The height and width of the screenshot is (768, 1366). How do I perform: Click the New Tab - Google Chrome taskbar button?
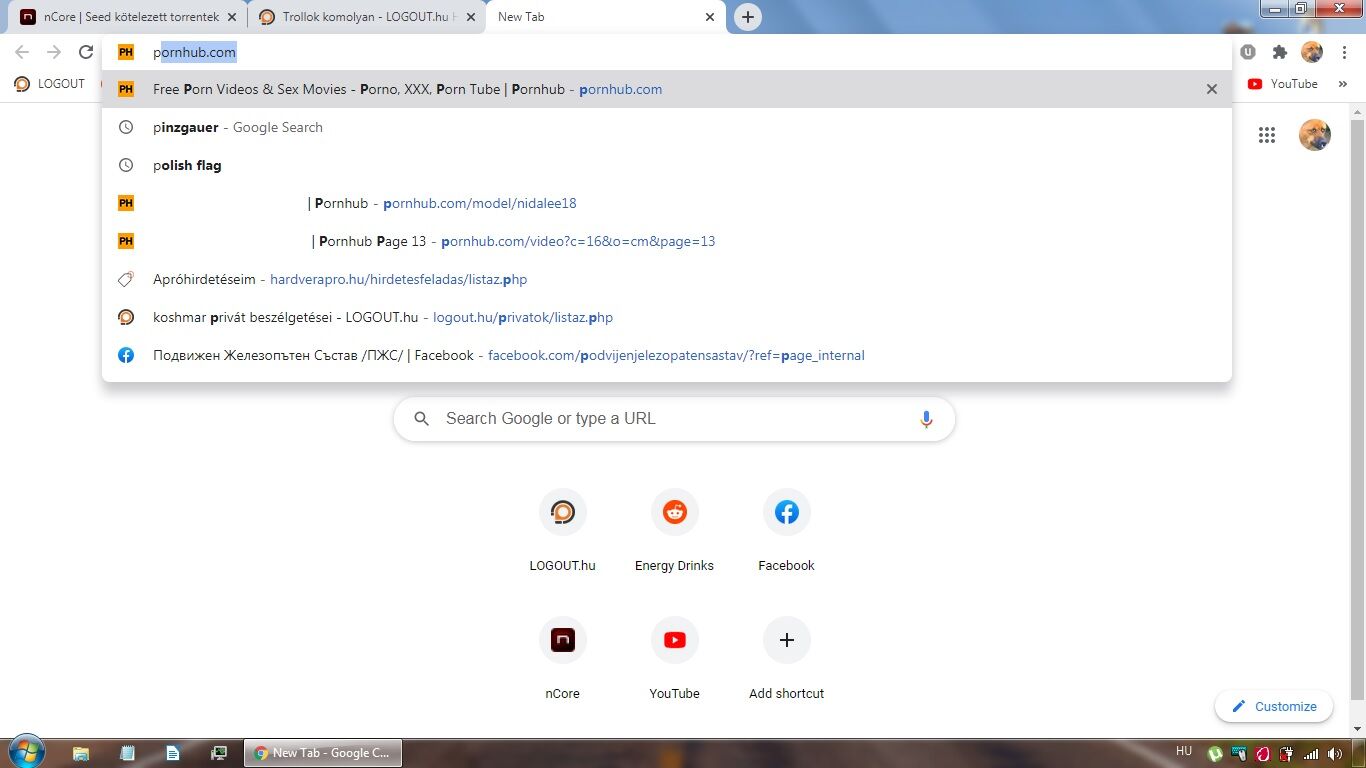click(x=323, y=753)
